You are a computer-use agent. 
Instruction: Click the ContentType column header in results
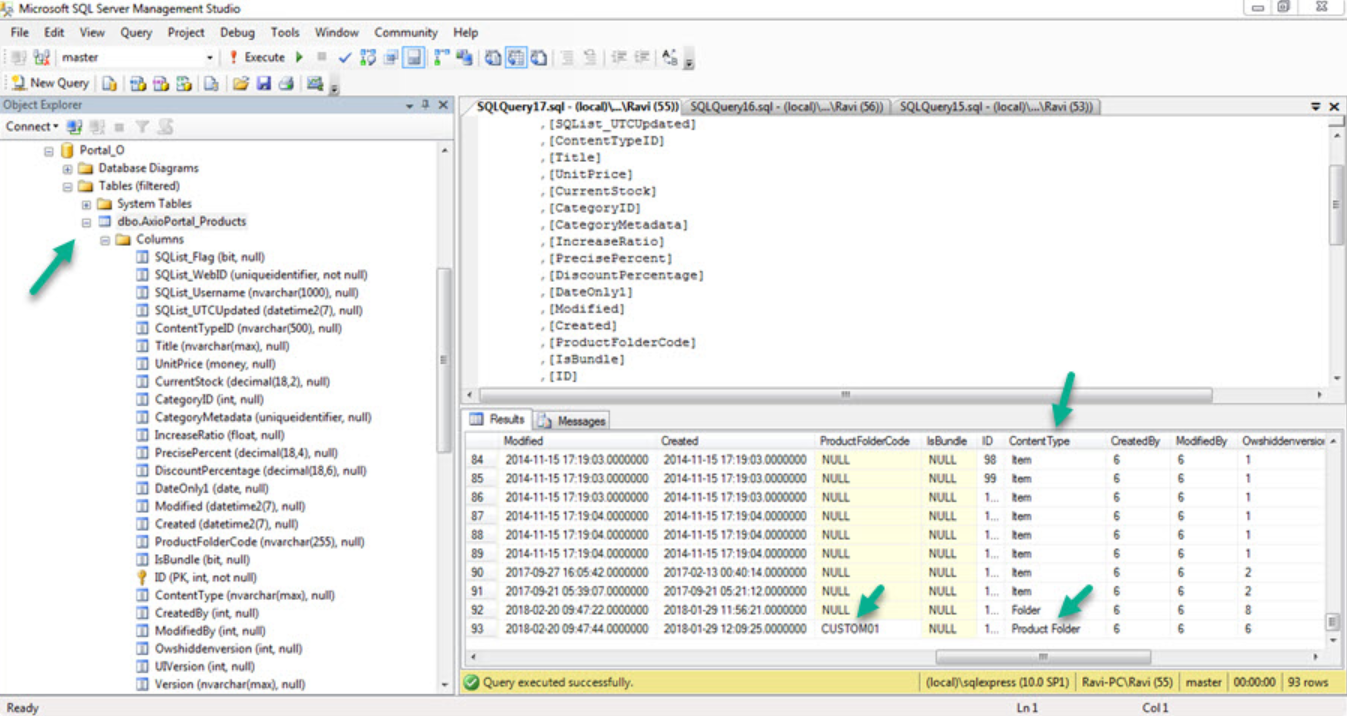click(x=1055, y=441)
